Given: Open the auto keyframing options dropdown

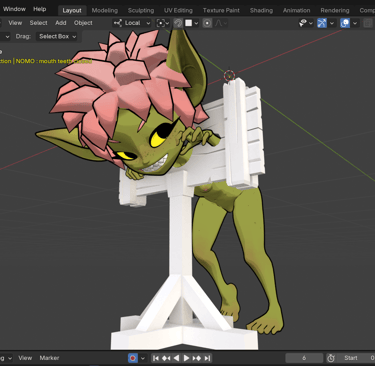Looking at the screenshot, I should (143, 358).
